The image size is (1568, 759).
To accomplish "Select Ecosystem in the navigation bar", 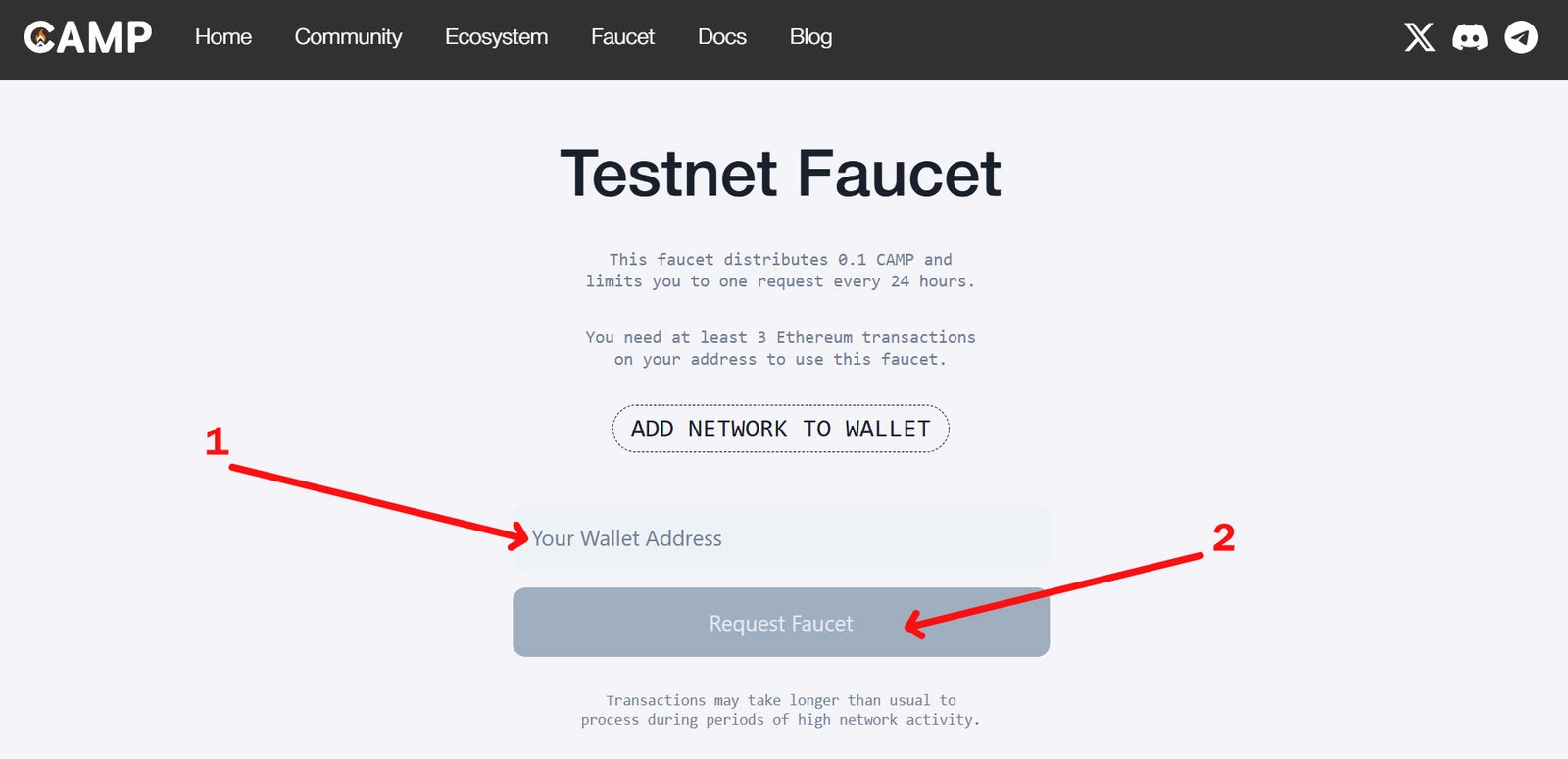I will tap(496, 37).
